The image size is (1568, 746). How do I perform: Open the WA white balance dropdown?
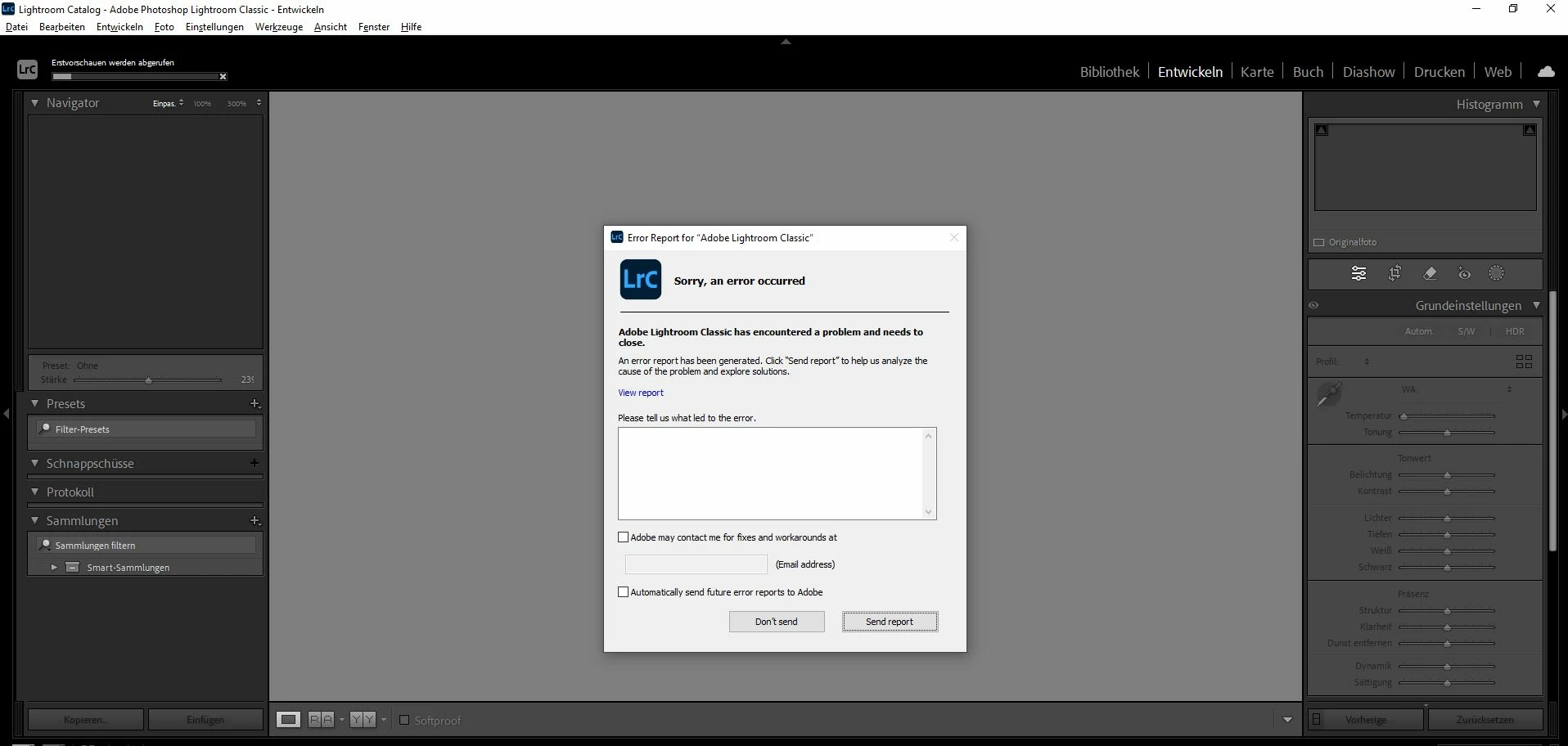coord(1509,389)
